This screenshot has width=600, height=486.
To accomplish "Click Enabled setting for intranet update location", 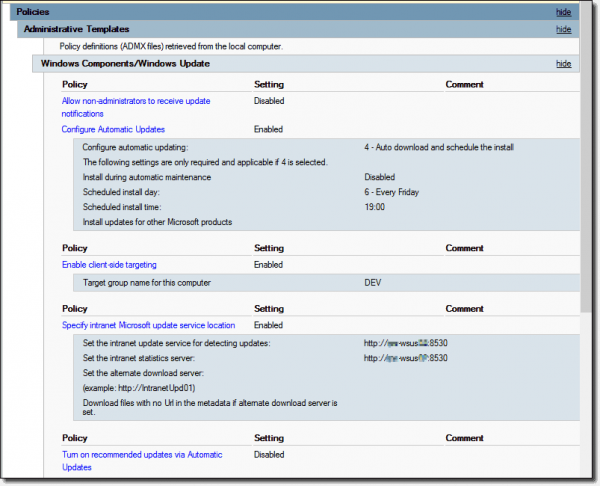I will pos(268,325).
